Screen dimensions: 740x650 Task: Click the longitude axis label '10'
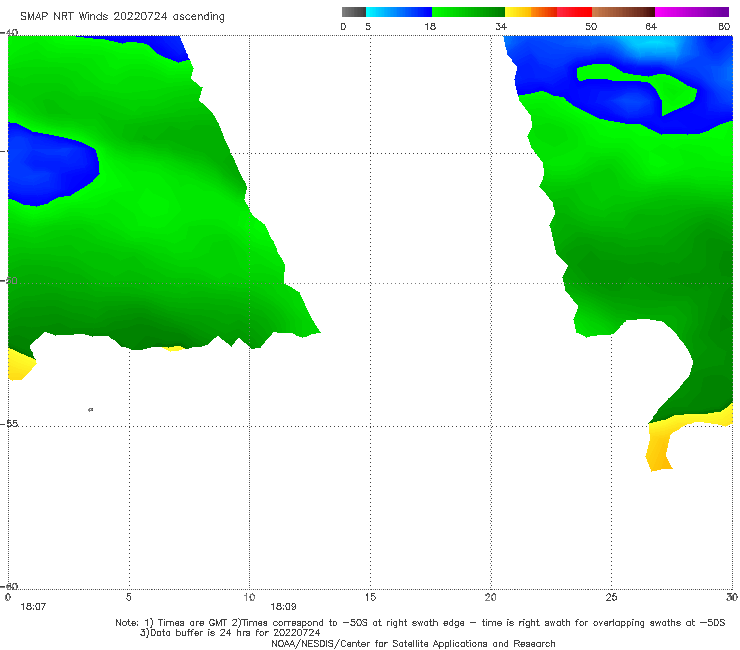[249, 597]
